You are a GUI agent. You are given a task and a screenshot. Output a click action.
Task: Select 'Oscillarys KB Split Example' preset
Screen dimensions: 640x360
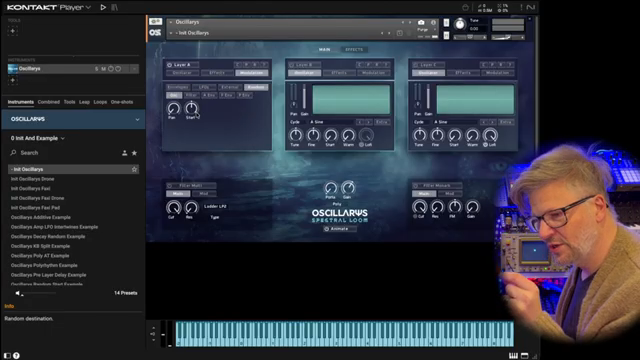[x=40, y=246]
